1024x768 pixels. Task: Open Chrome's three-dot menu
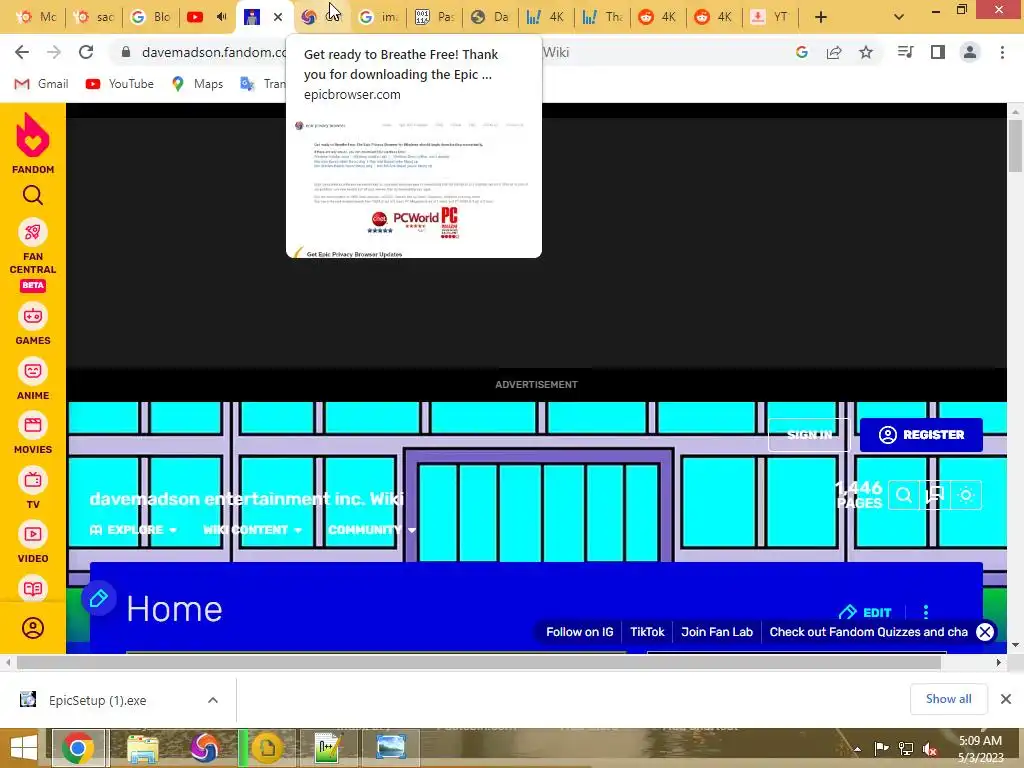click(1002, 52)
